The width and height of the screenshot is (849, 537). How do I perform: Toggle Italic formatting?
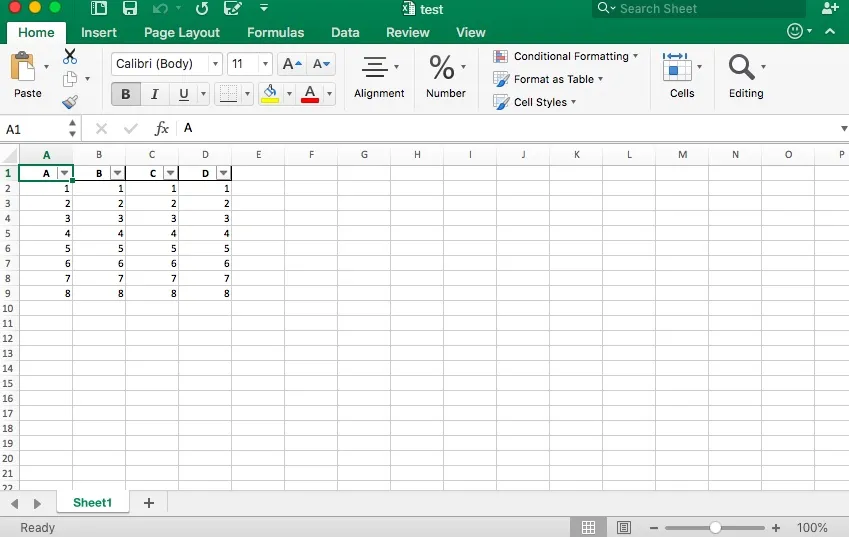[154, 94]
